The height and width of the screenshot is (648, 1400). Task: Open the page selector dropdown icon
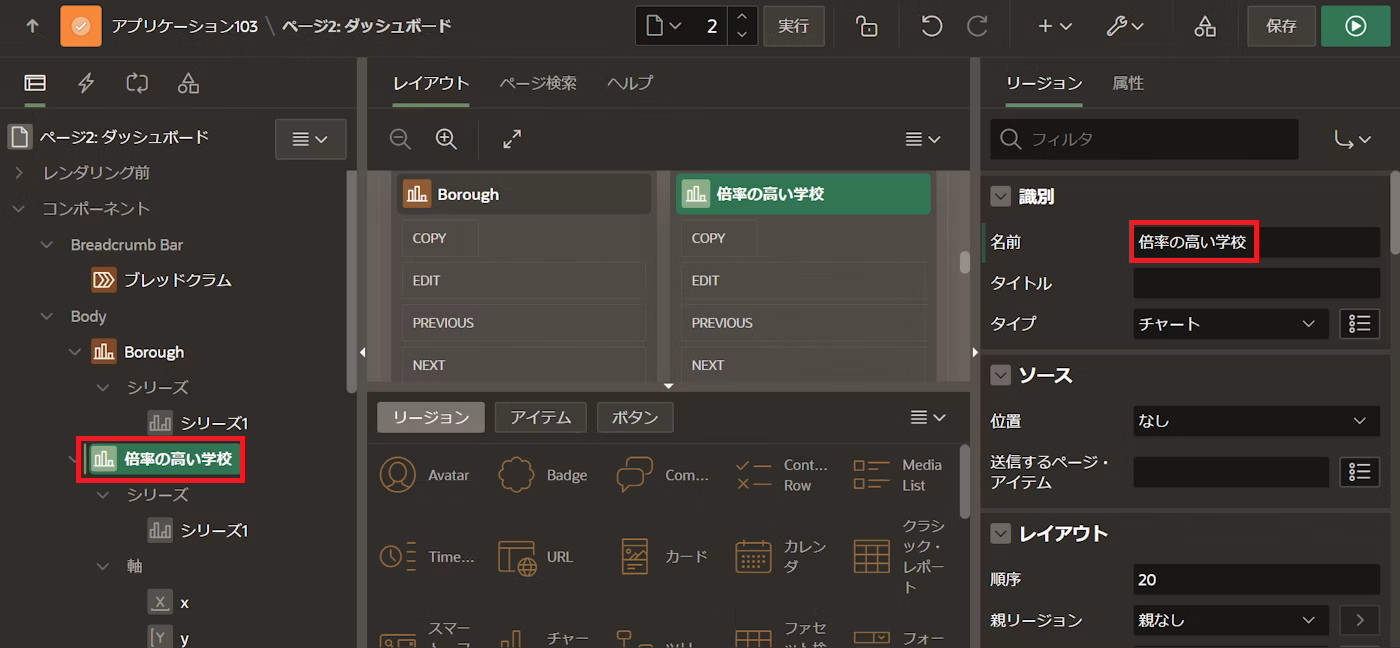tap(663, 26)
